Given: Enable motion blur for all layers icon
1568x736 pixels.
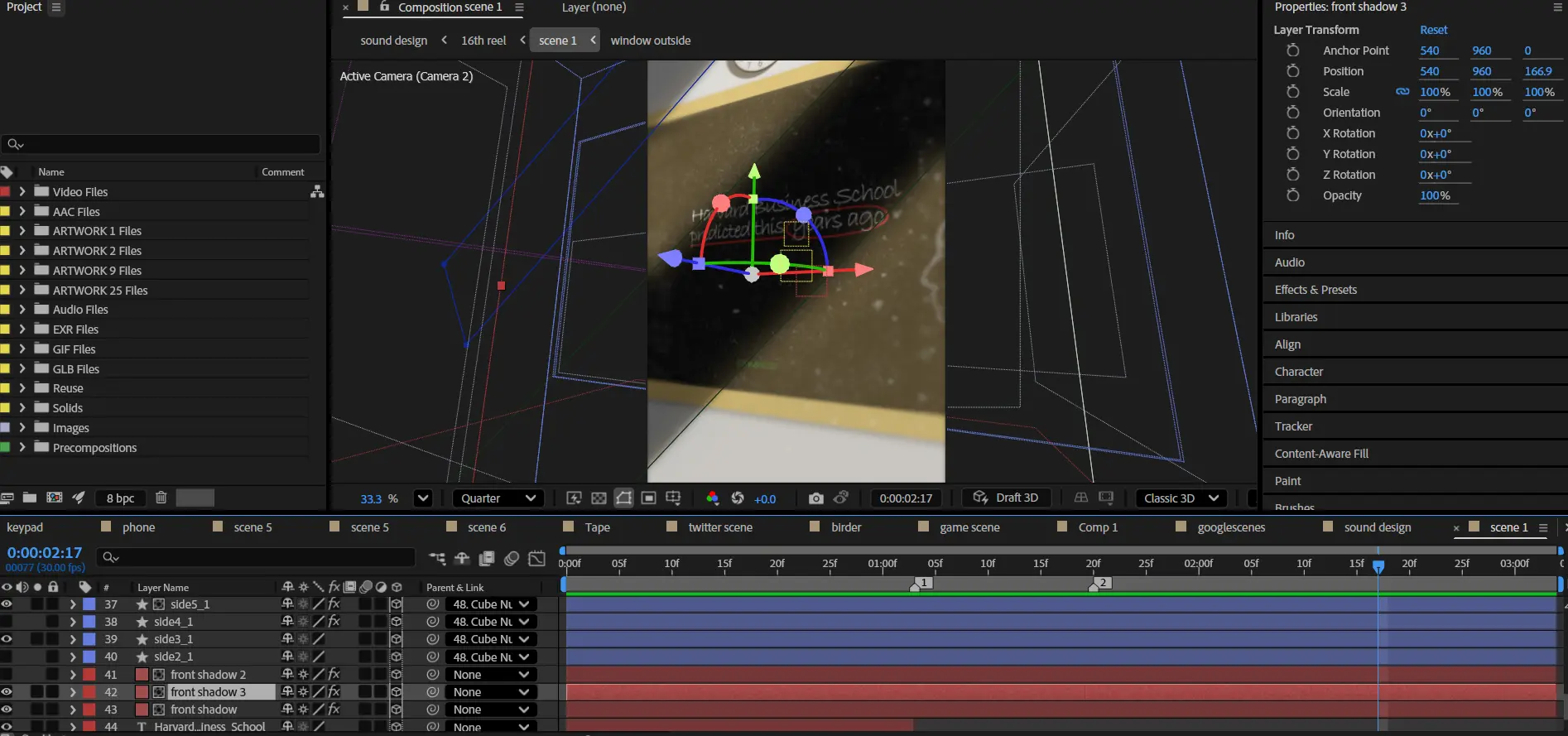Looking at the screenshot, I should click(x=512, y=559).
